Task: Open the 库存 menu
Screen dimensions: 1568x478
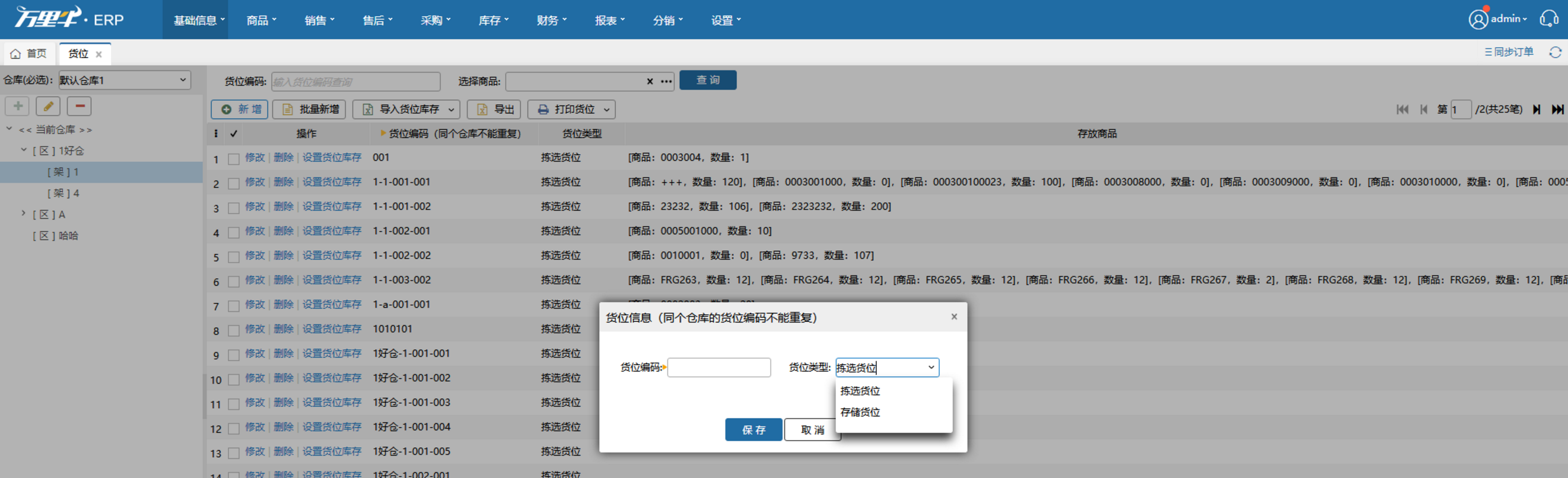Action: [493, 20]
